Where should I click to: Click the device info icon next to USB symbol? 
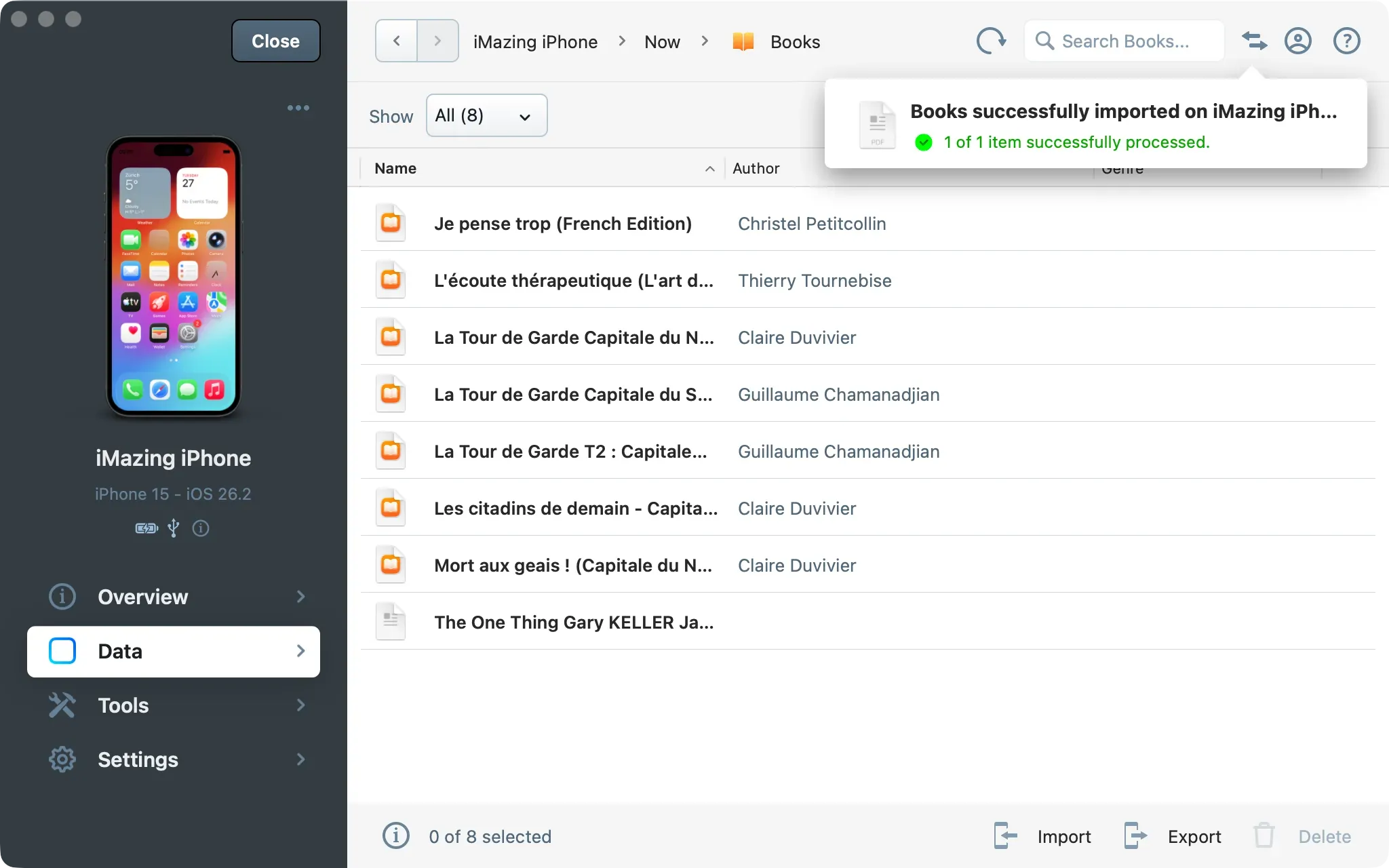click(201, 528)
